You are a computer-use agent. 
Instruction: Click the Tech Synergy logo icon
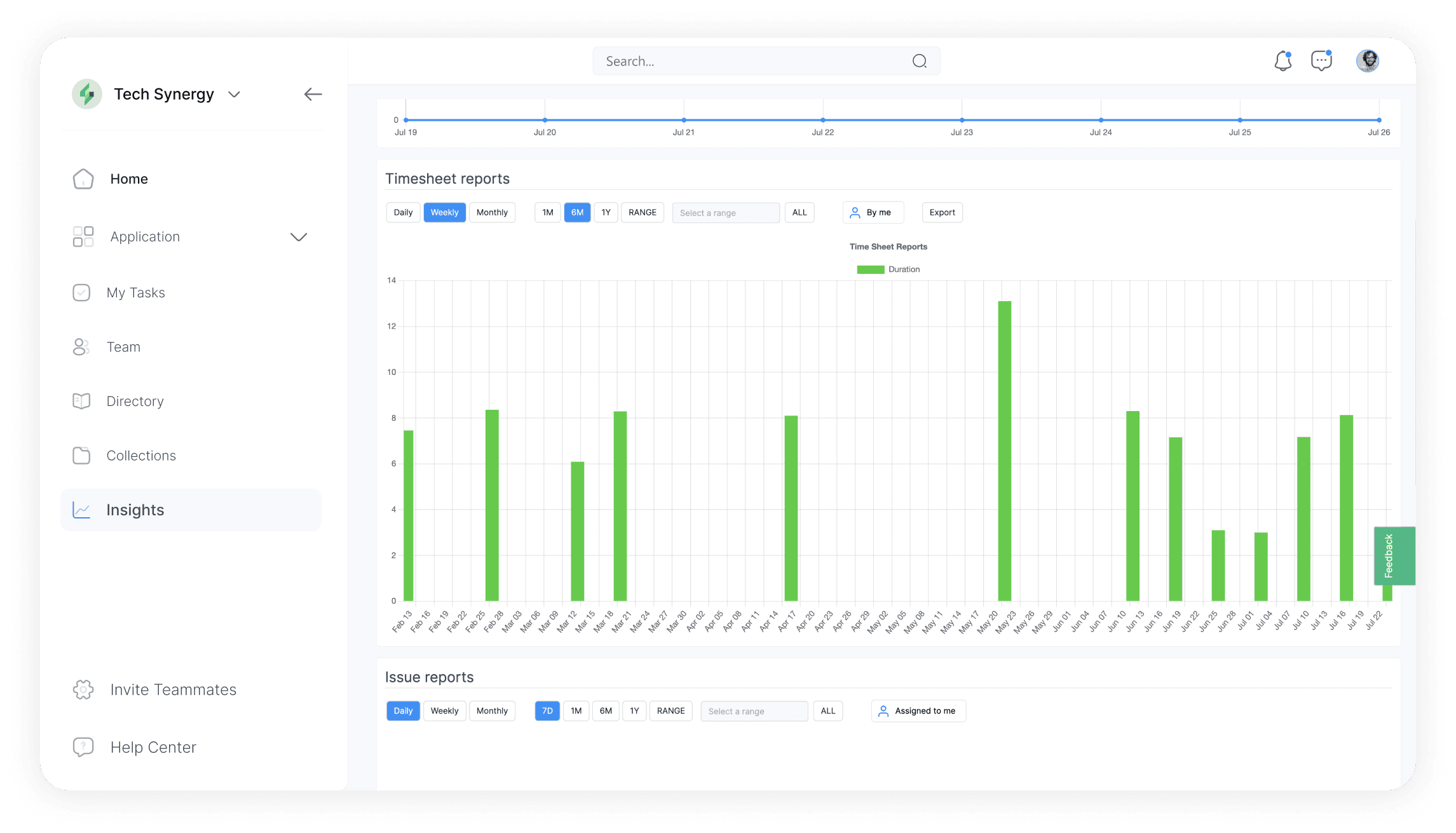pos(87,94)
